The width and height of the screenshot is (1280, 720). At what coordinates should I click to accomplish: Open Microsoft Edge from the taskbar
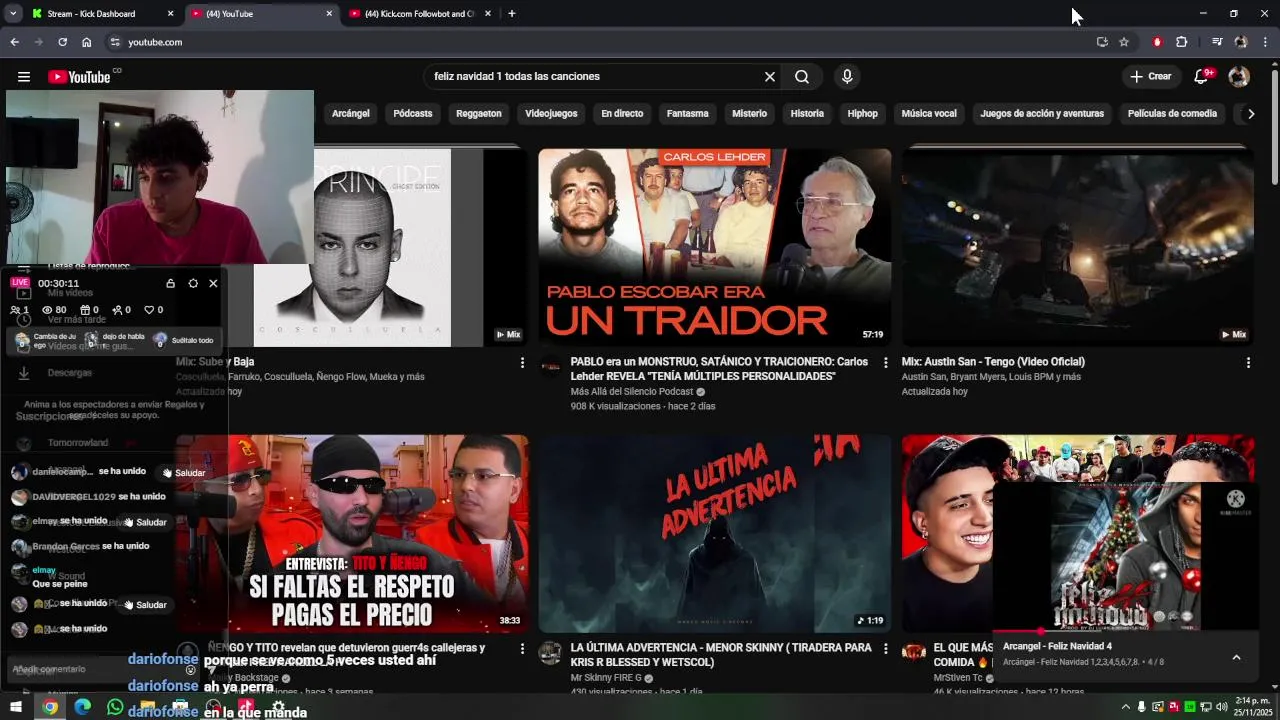83,707
